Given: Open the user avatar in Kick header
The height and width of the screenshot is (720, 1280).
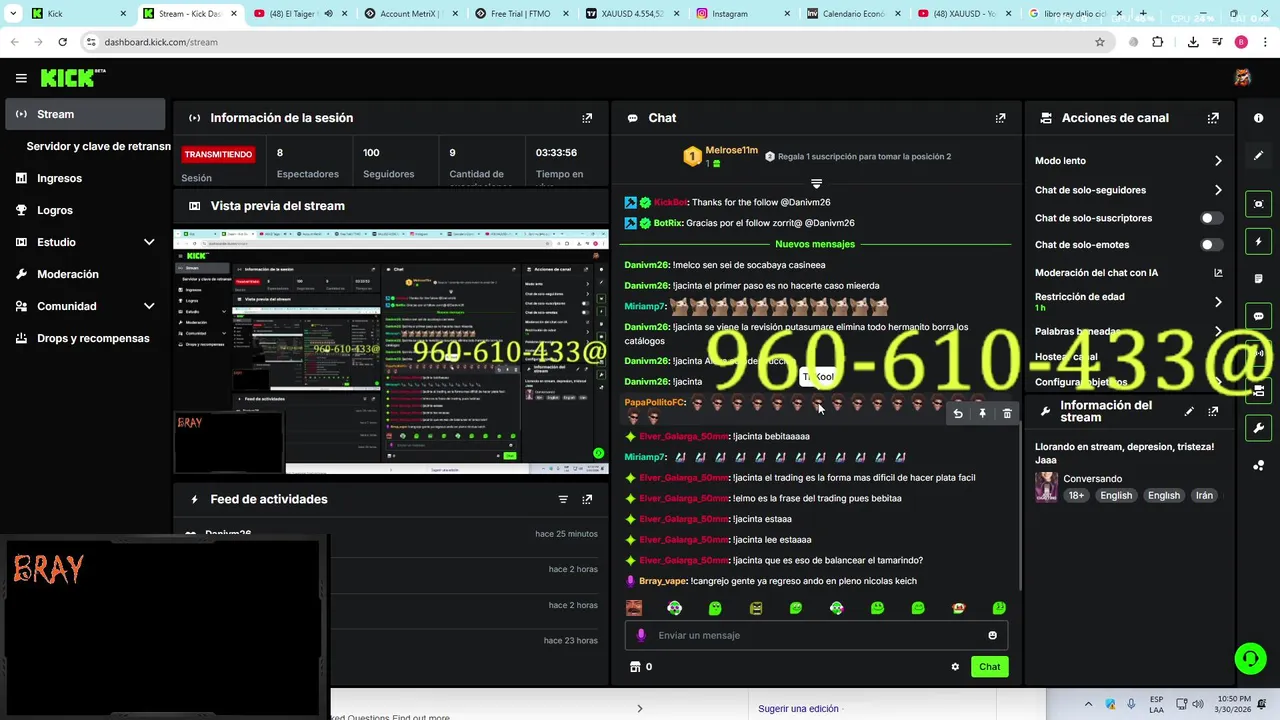Looking at the screenshot, I should pyautogui.click(x=1242, y=78).
